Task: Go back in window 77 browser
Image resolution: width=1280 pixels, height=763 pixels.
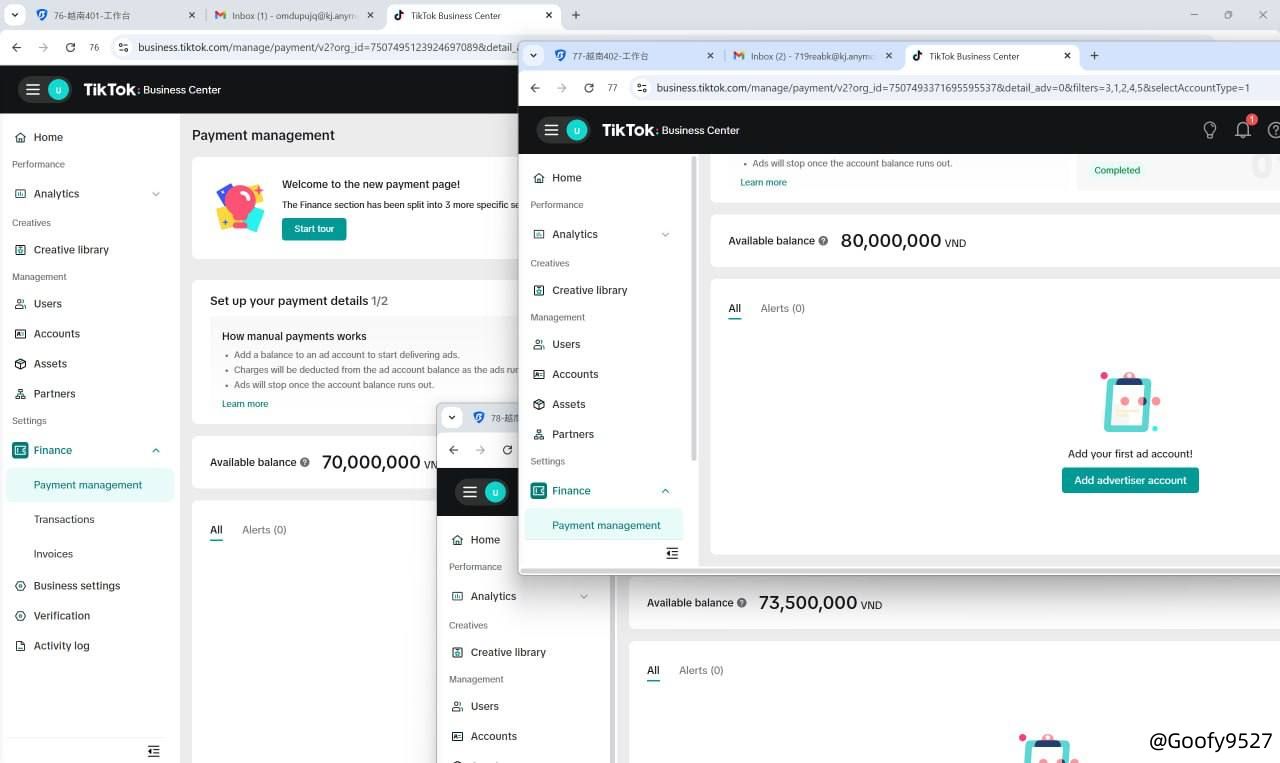Action: pos(535,88)
